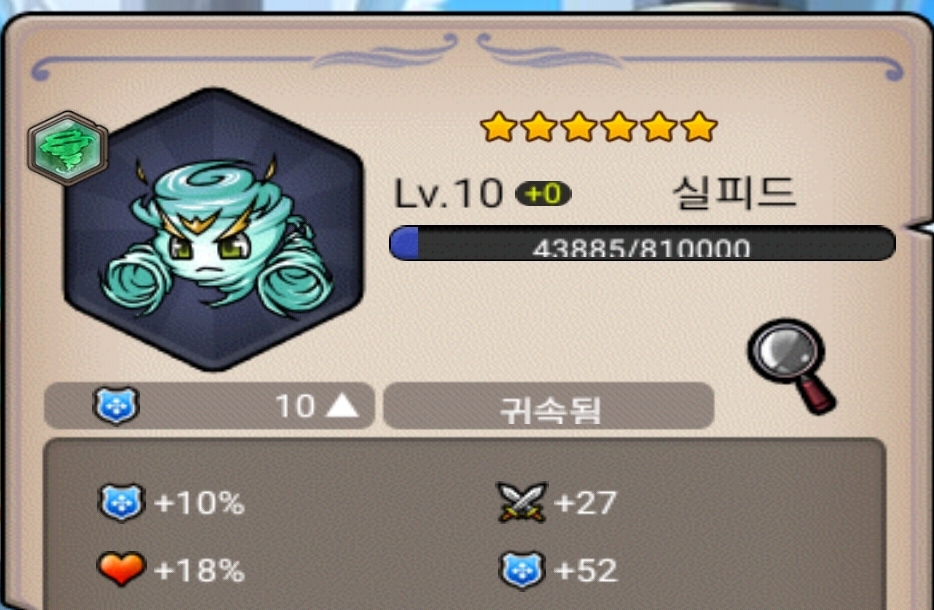
Task: Tap the green +0 enhancement badge
Action: point(543,194)
